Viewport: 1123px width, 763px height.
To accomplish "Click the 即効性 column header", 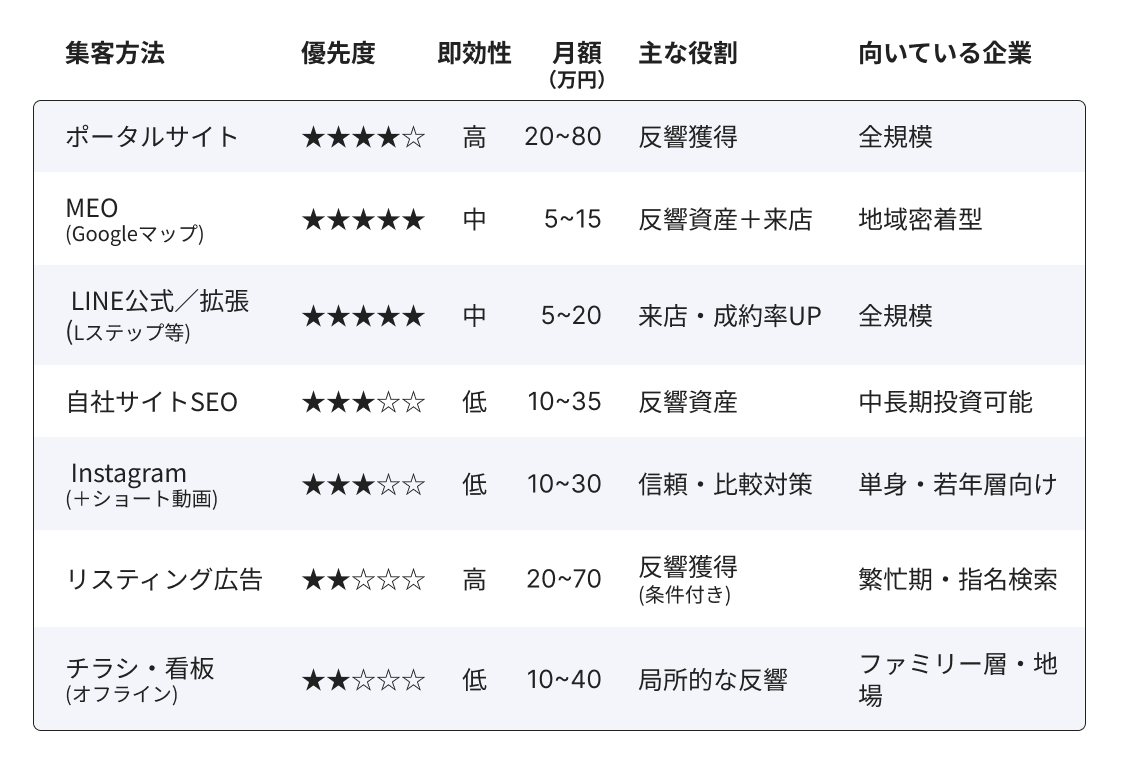I will (474, 54).
